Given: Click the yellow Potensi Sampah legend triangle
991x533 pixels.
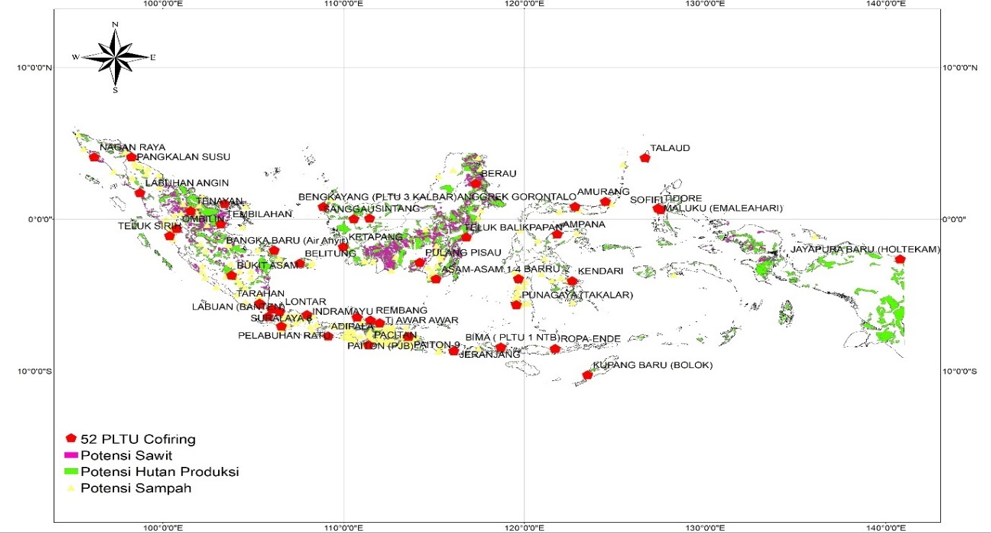Looking at the screenshot, I should coord(71,488).
